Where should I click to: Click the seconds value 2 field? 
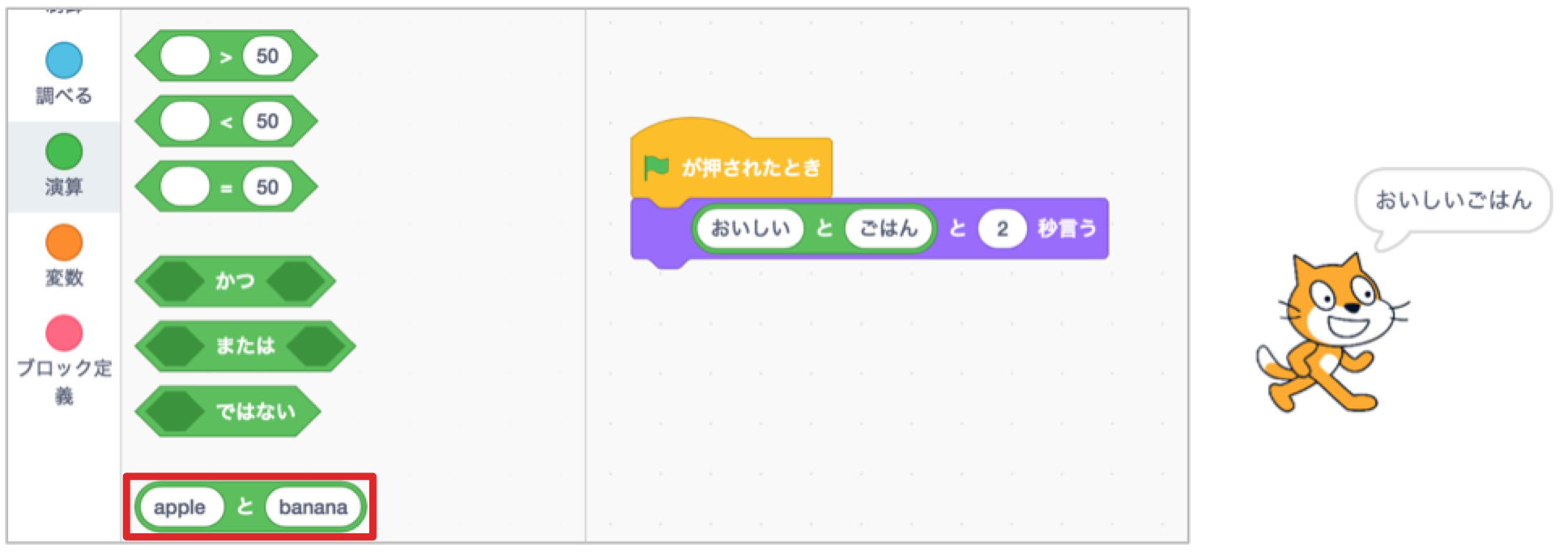point(1002,229)
